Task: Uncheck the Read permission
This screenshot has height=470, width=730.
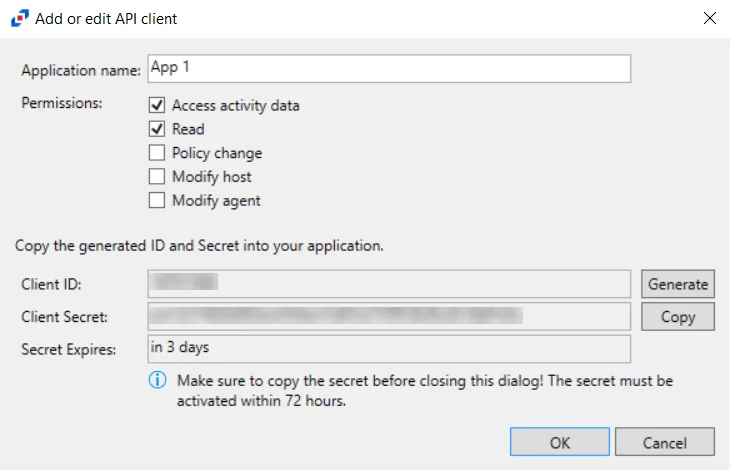Action: coord(157,129)
